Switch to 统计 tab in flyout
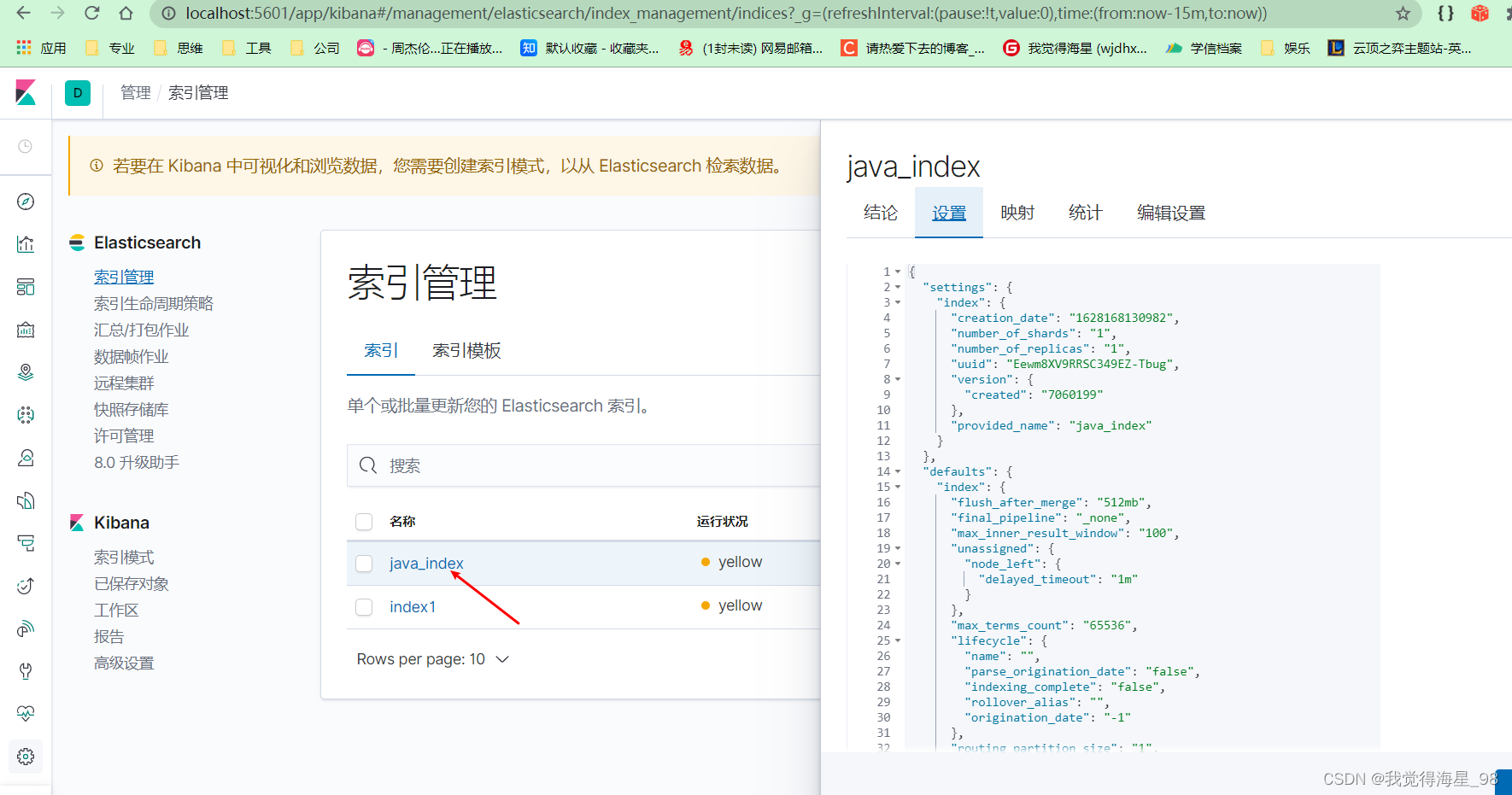Image resolution: width=1512 pixels, height=795 pixels. [1086, 213]
